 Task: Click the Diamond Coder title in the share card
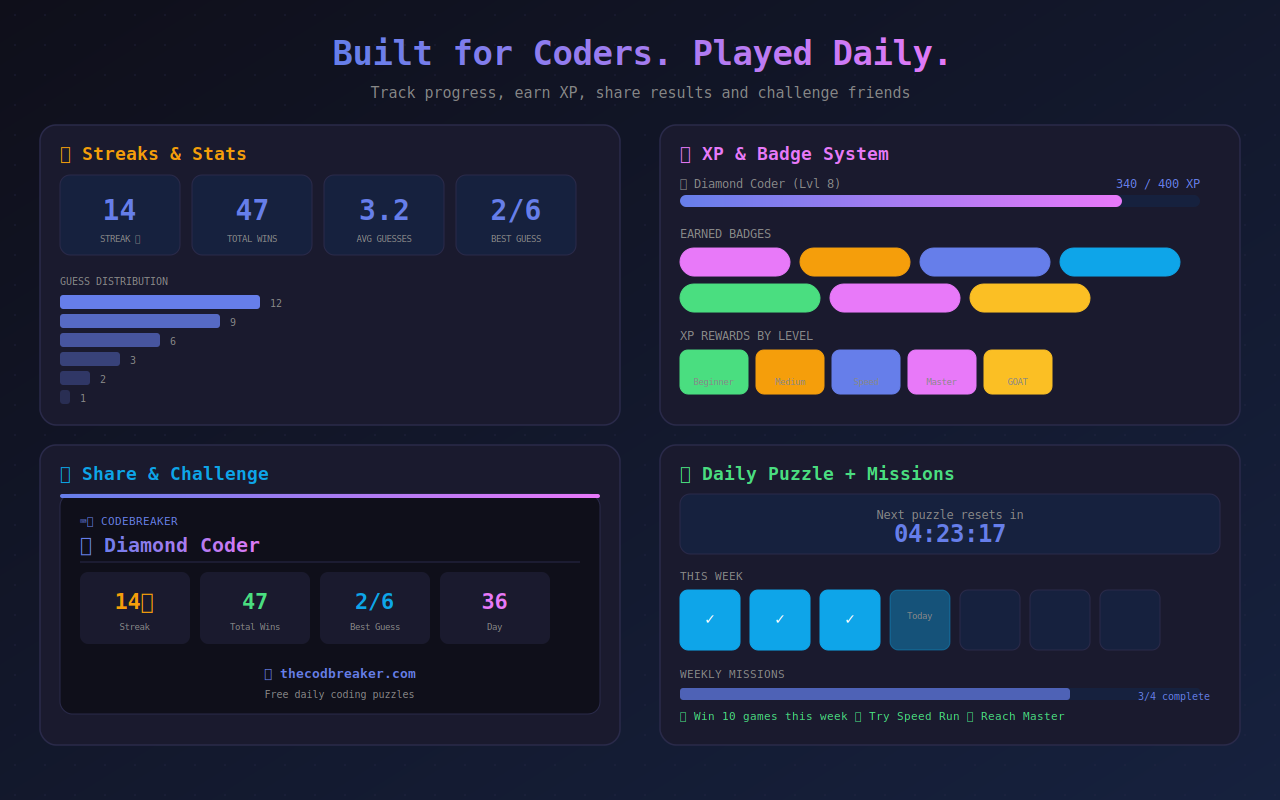click(x=170, y=545)
